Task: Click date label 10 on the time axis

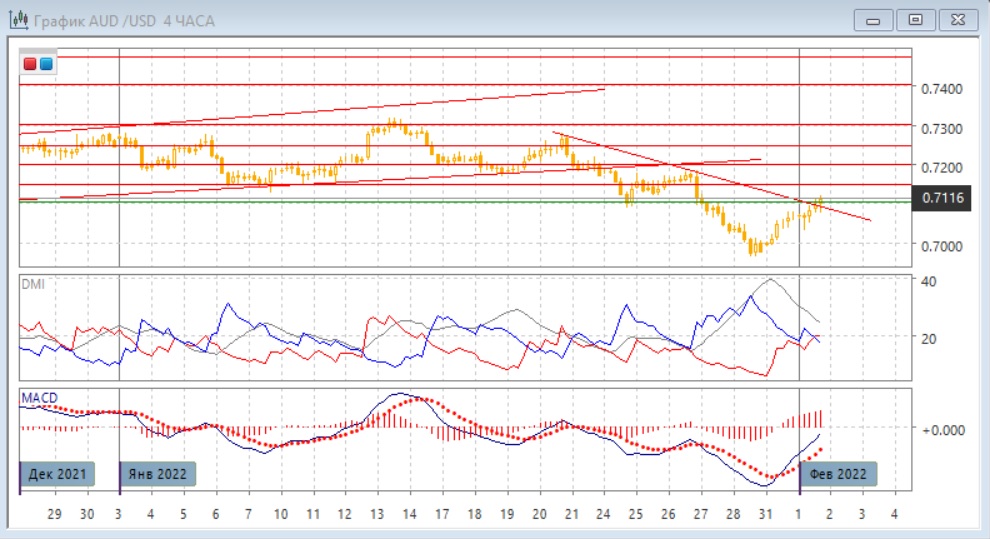Action: tap(280, 514)
